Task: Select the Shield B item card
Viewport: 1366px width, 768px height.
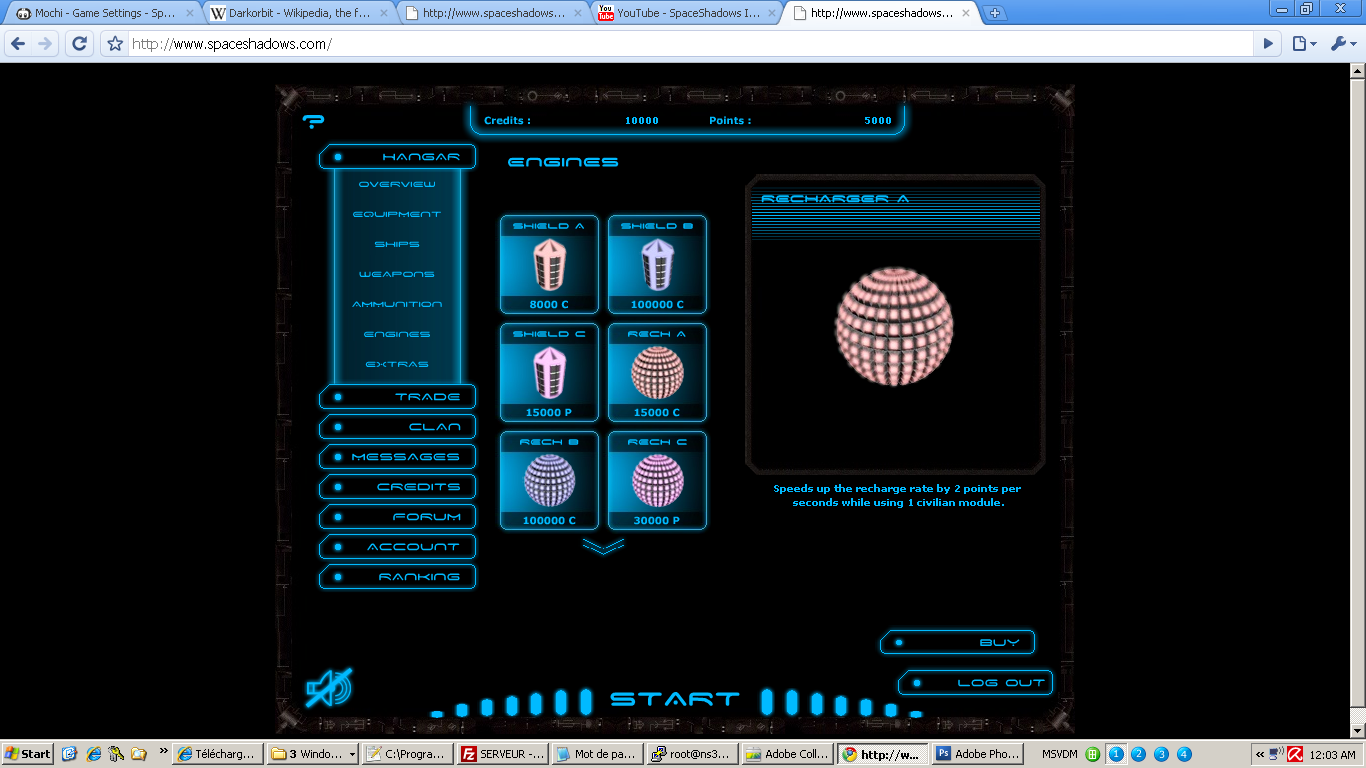Action: pos(657,265)
